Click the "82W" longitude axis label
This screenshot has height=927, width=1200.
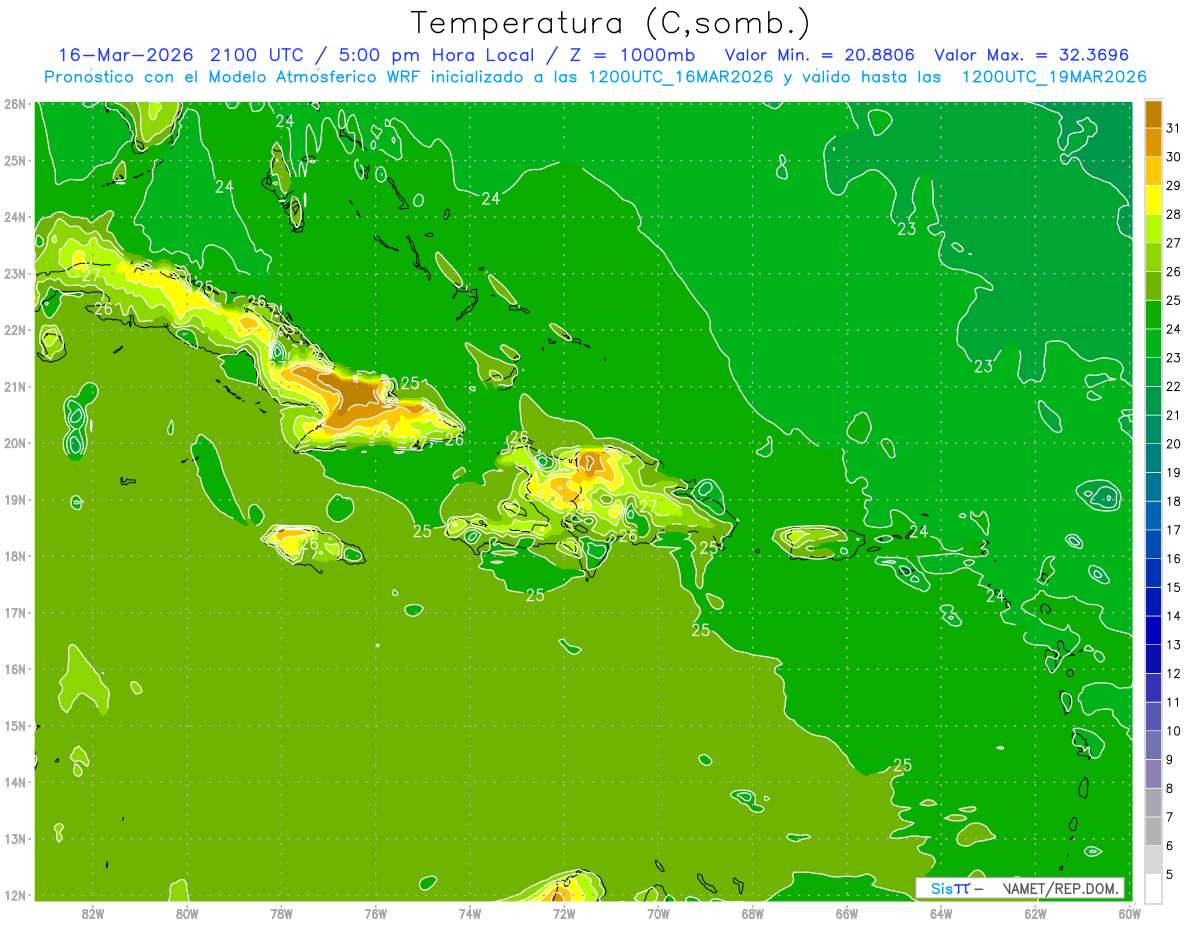(x=92, y=913)
